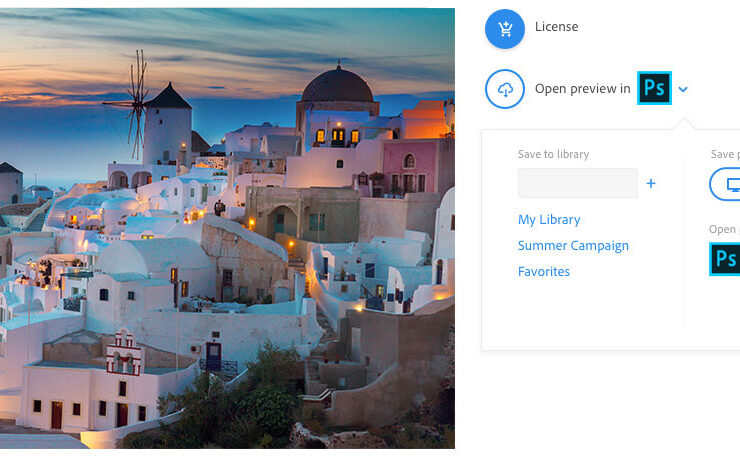Click the Photoshop icon beside Open preview in
This screenshot has width=740, height=458.
[x=654, y=89]
